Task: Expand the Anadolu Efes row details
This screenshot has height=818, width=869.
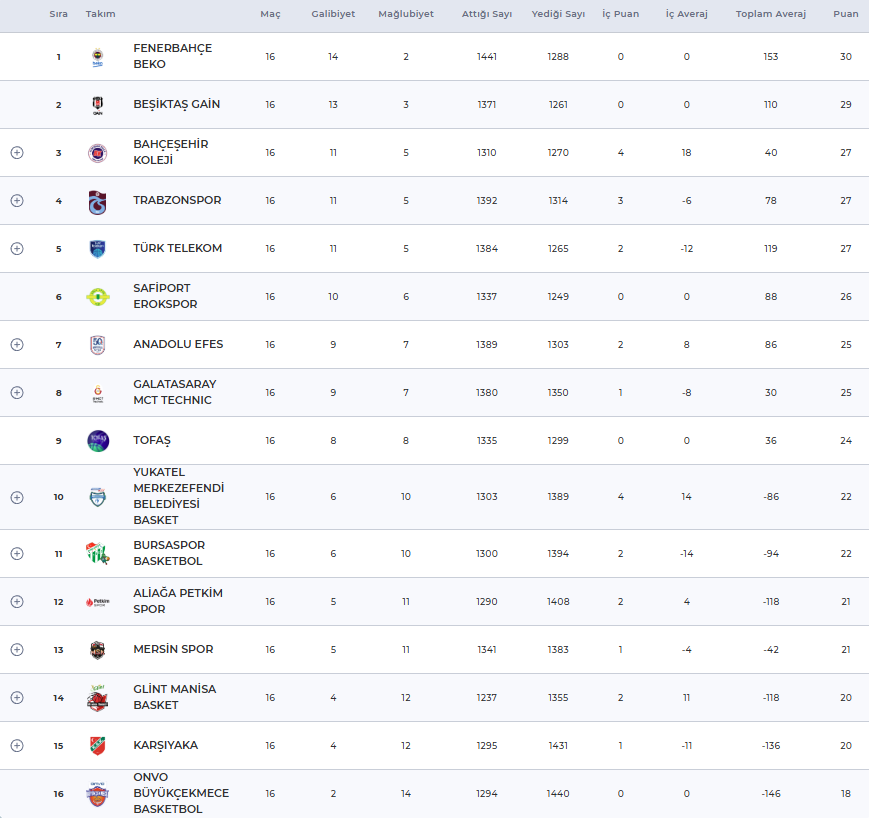Action: [17, 345]
